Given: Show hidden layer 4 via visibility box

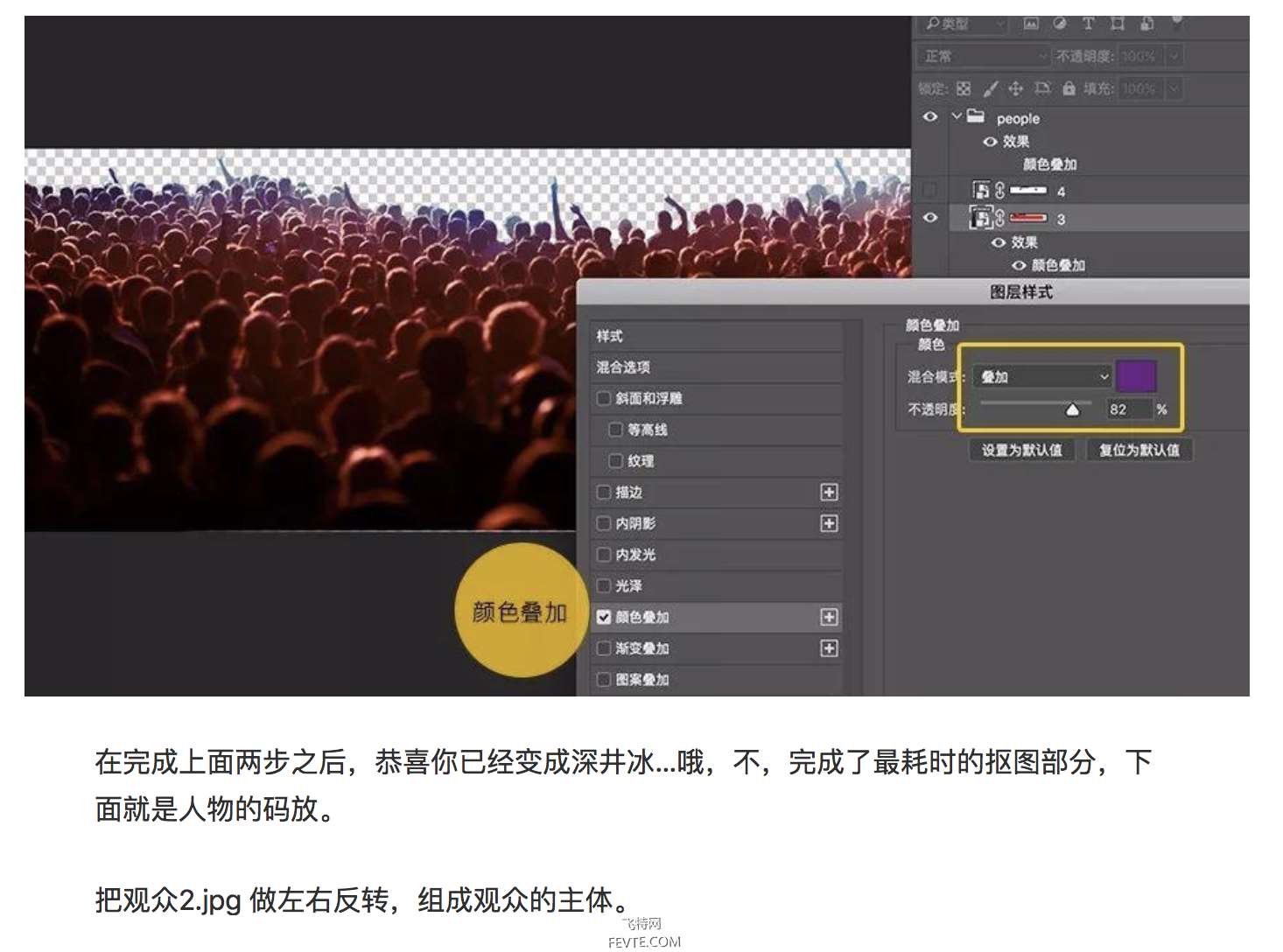Looking at the screenshot, I should click(x=930, y=190).
